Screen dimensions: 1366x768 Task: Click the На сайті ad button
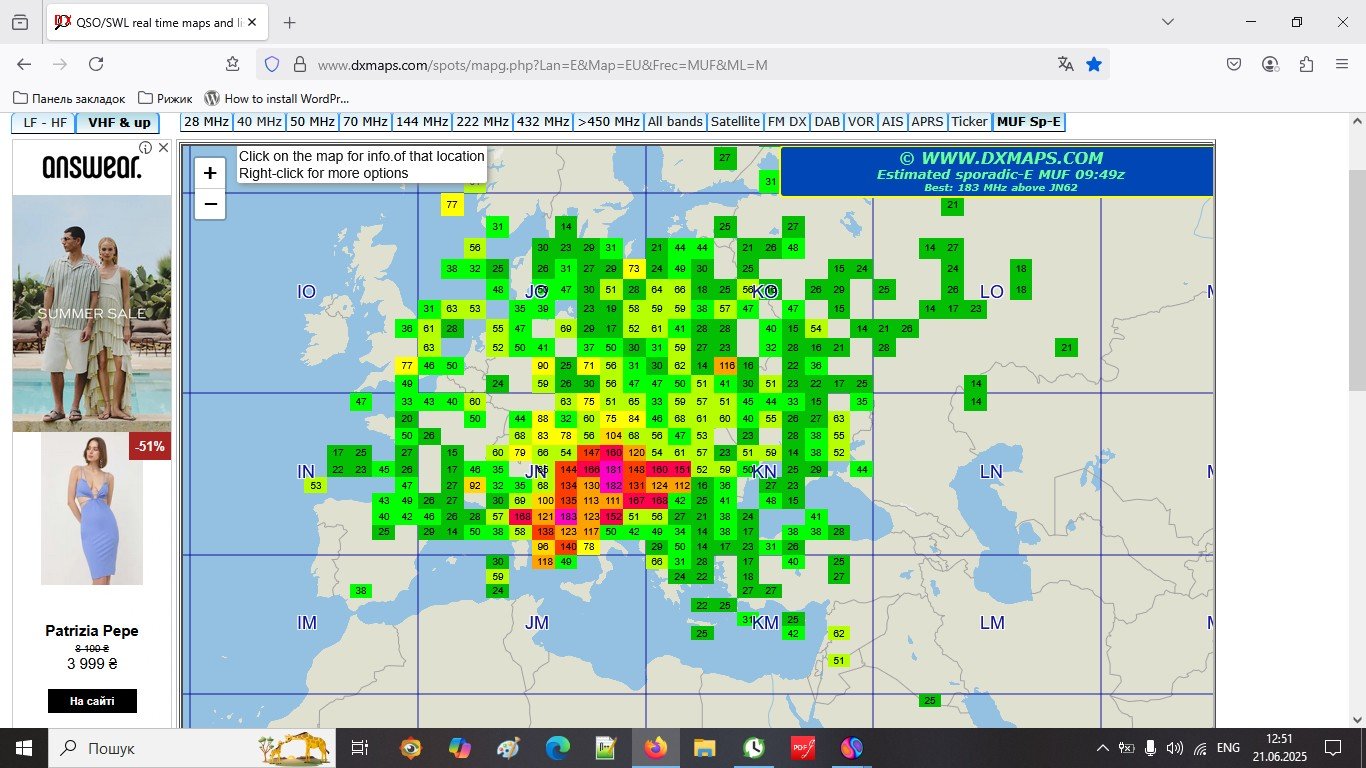tap(92, 701)
